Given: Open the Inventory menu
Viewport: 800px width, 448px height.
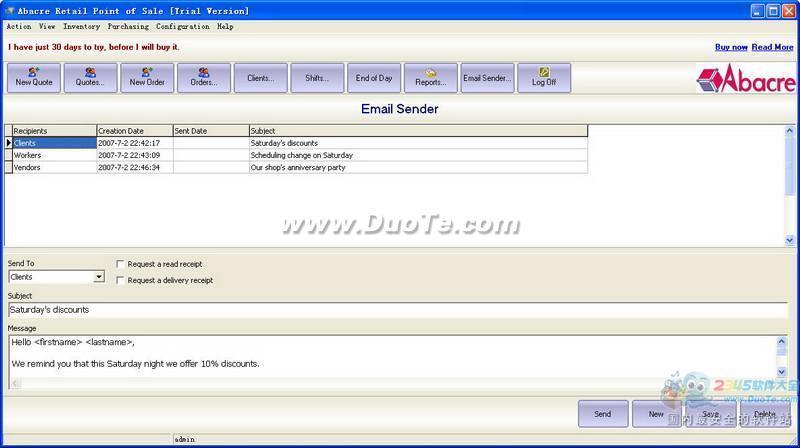Looking at the screenshot, I should (81, 27).
